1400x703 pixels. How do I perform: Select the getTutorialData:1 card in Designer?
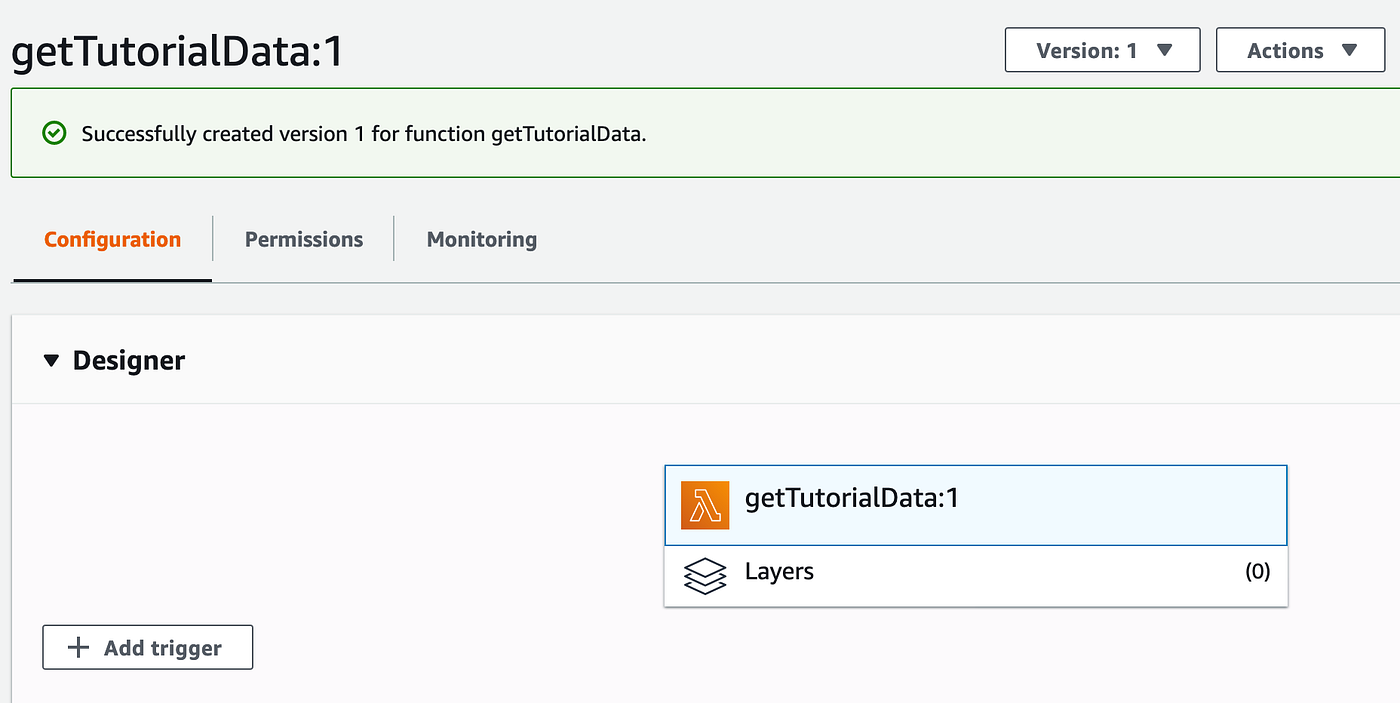975,505
